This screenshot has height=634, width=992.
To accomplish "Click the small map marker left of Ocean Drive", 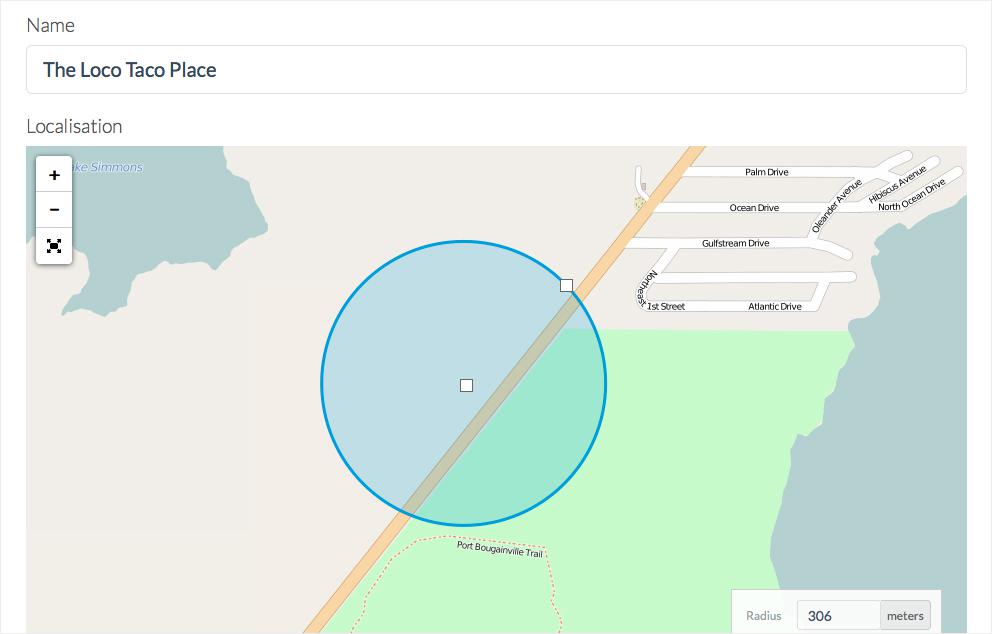I will 640,202.
